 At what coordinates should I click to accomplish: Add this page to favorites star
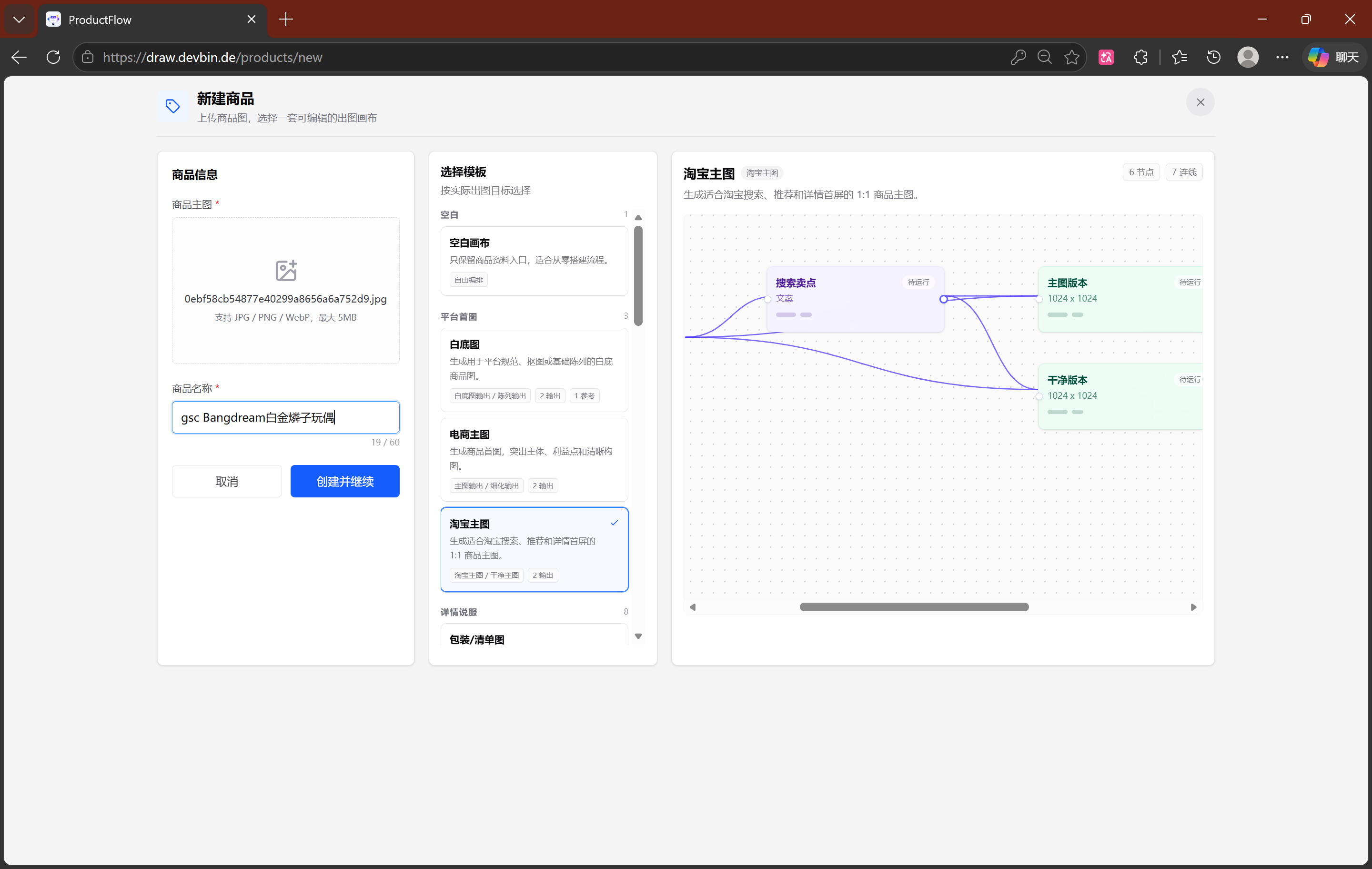coord(1072,57)
